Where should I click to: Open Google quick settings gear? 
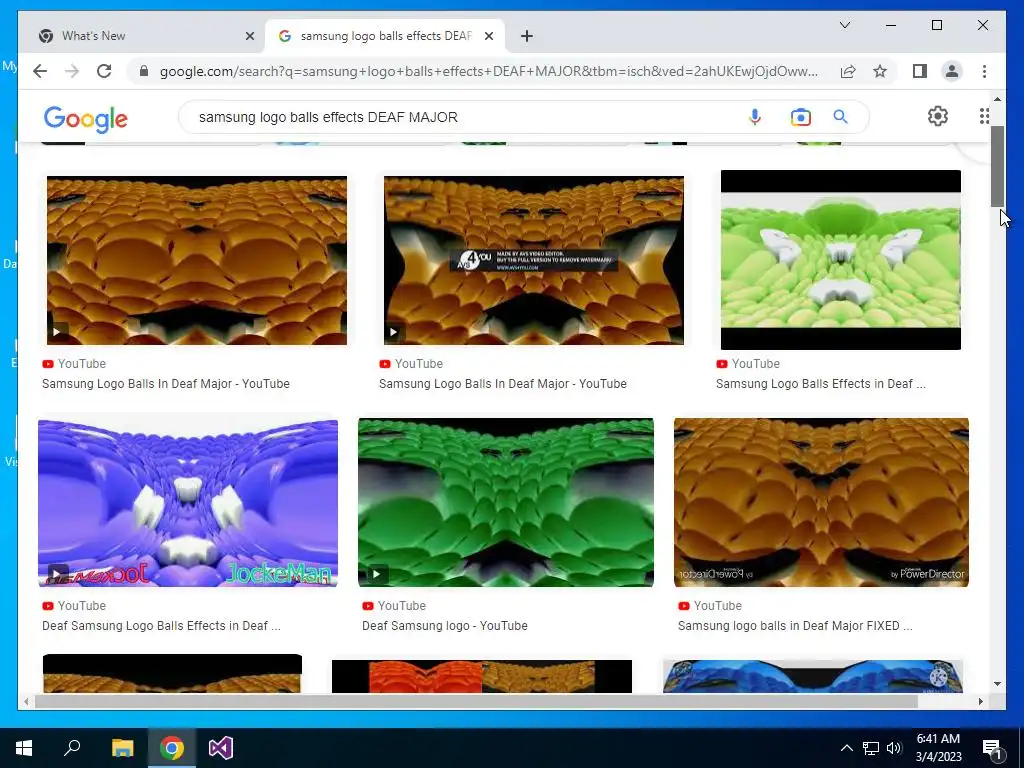(938, 116)
